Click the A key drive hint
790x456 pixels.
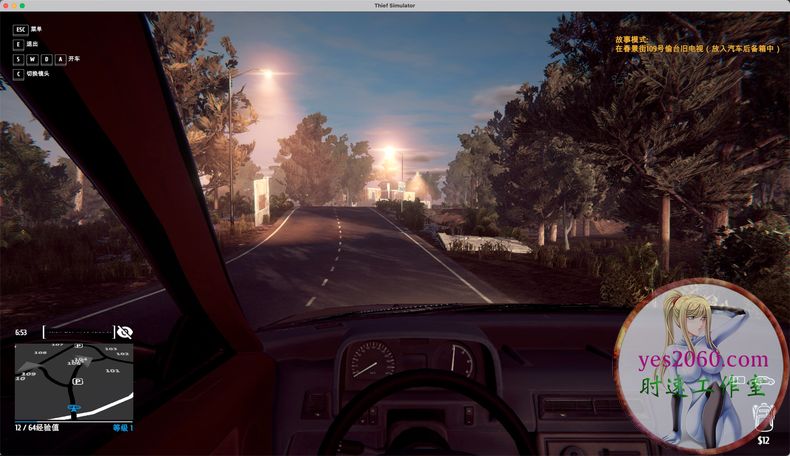pyautogui.click(x=60, y=59)
